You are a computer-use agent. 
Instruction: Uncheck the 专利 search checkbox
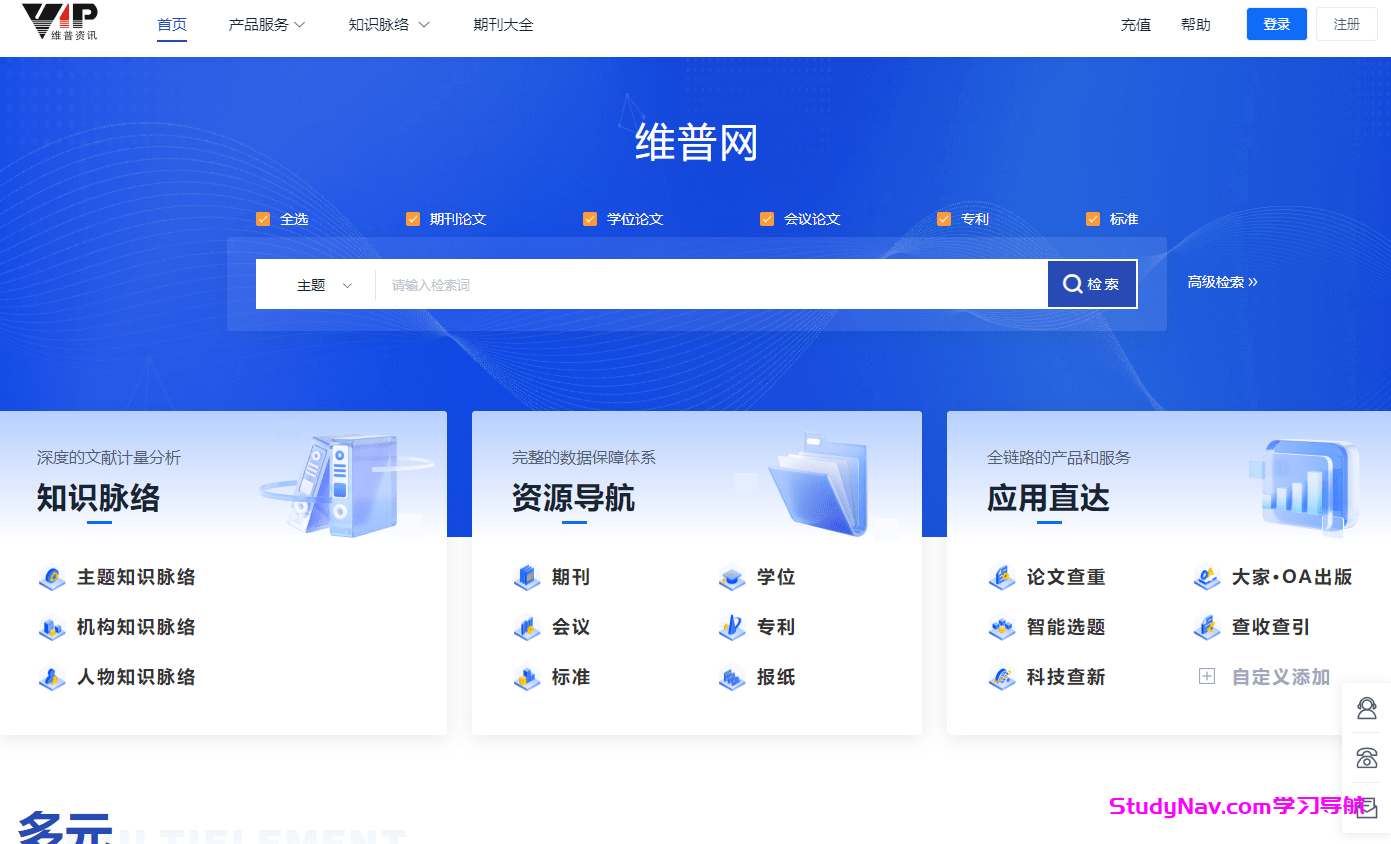tap(944, 219)
